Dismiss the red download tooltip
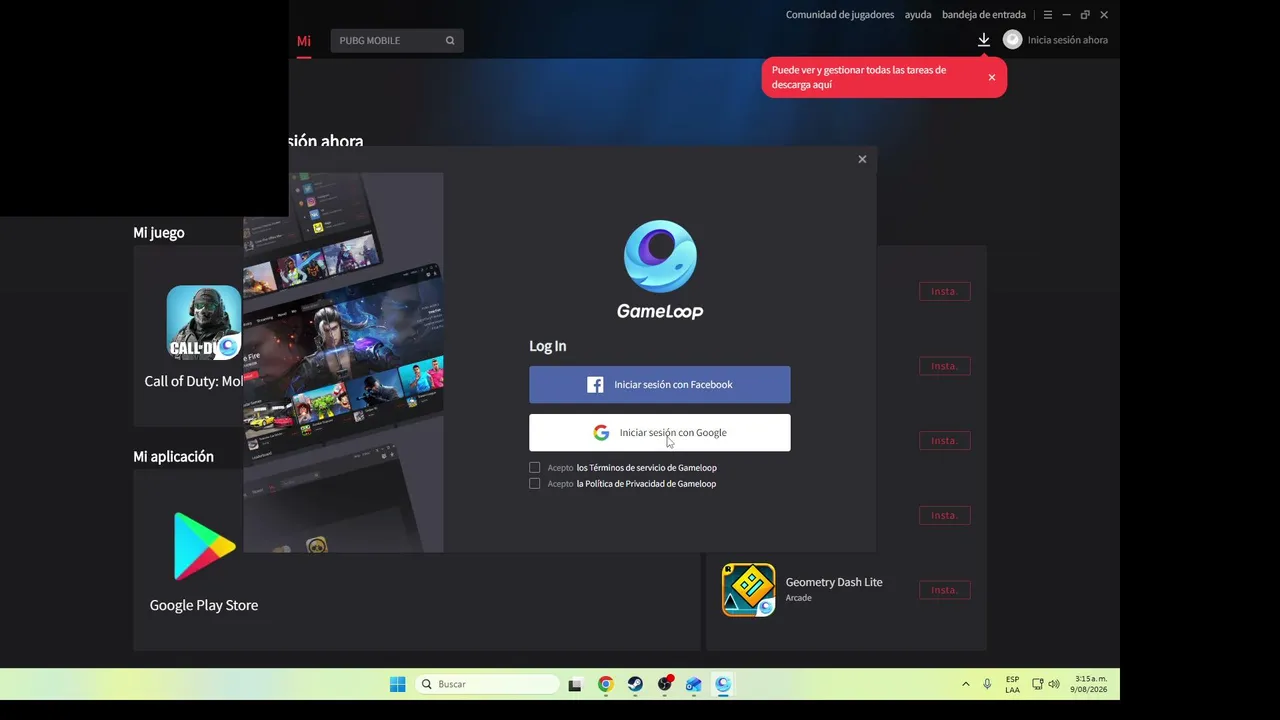 [992, 78]
